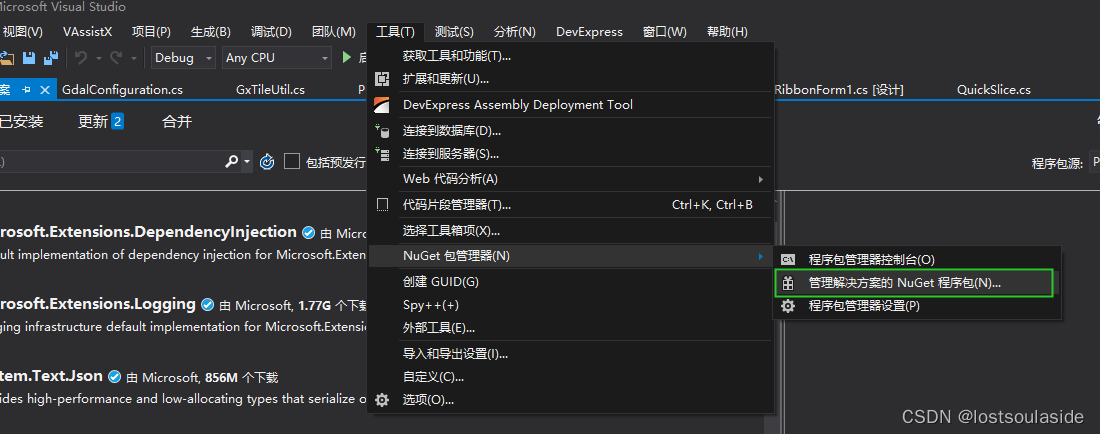
Task: Click verified badge next to Microsoft.Extensions.DependencyInjection
Action: pos(308,232)
